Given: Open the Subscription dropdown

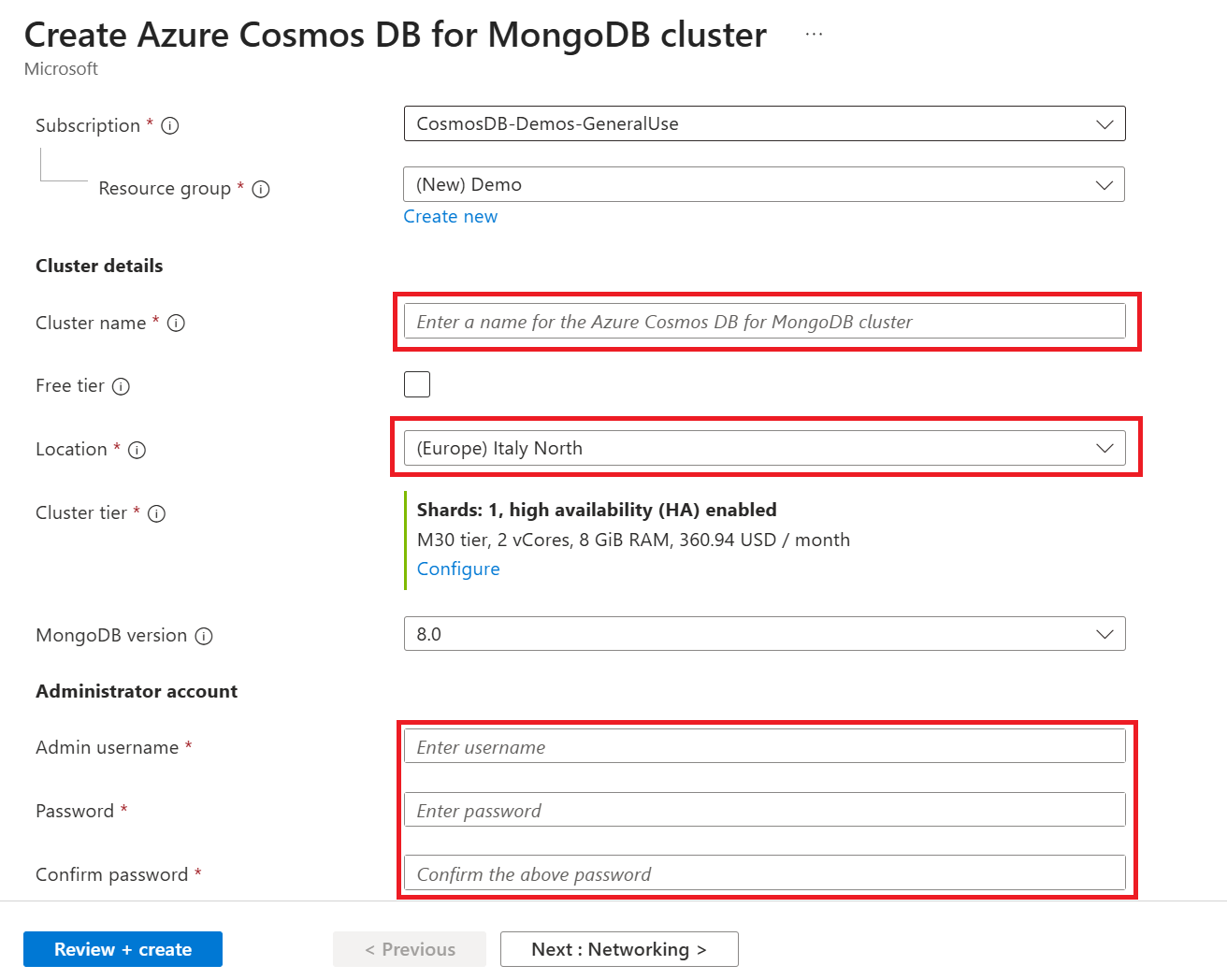Looking at the screenshot, I should (x=764, y=123).
